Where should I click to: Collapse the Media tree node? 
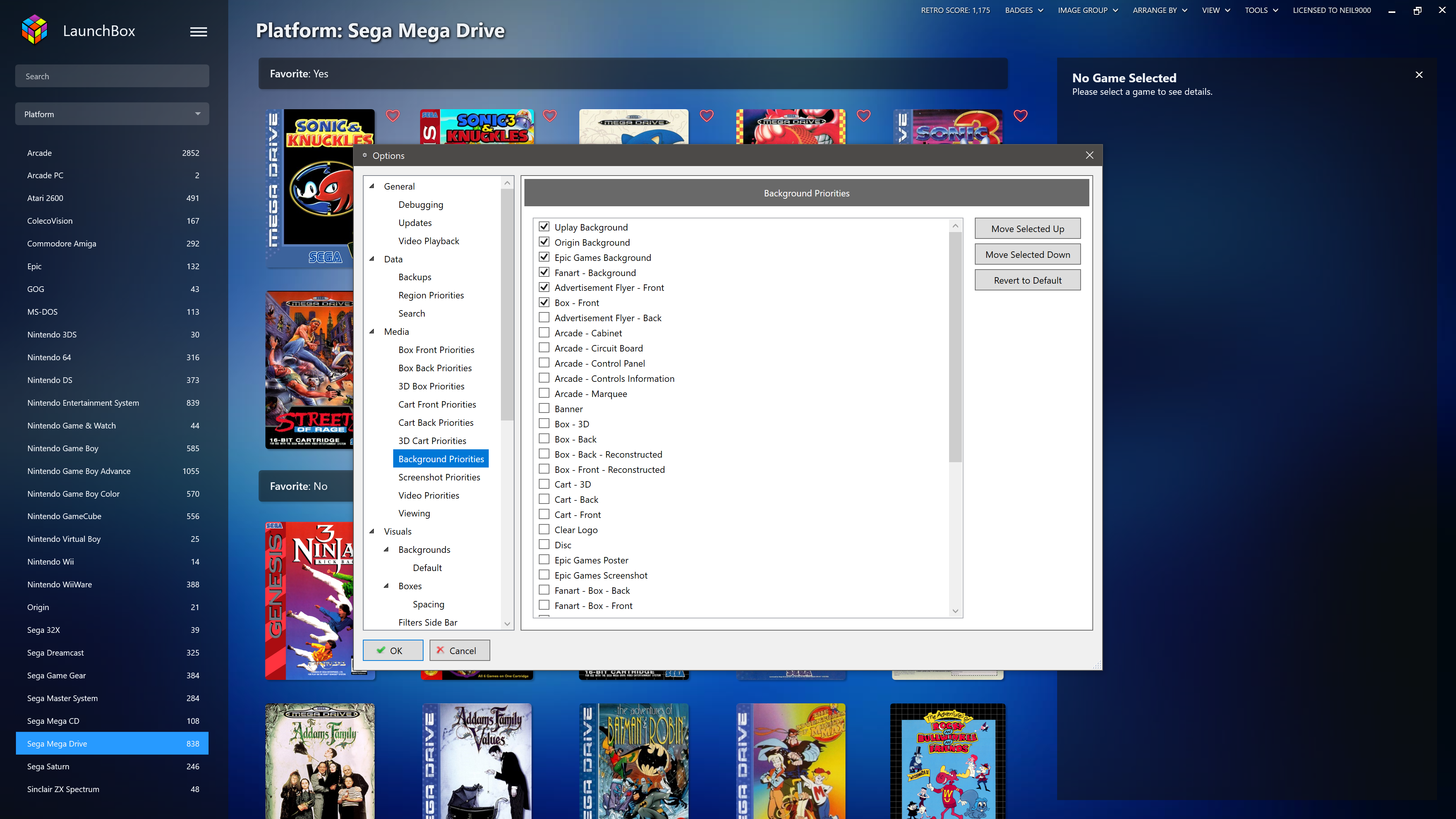[372, 331]
